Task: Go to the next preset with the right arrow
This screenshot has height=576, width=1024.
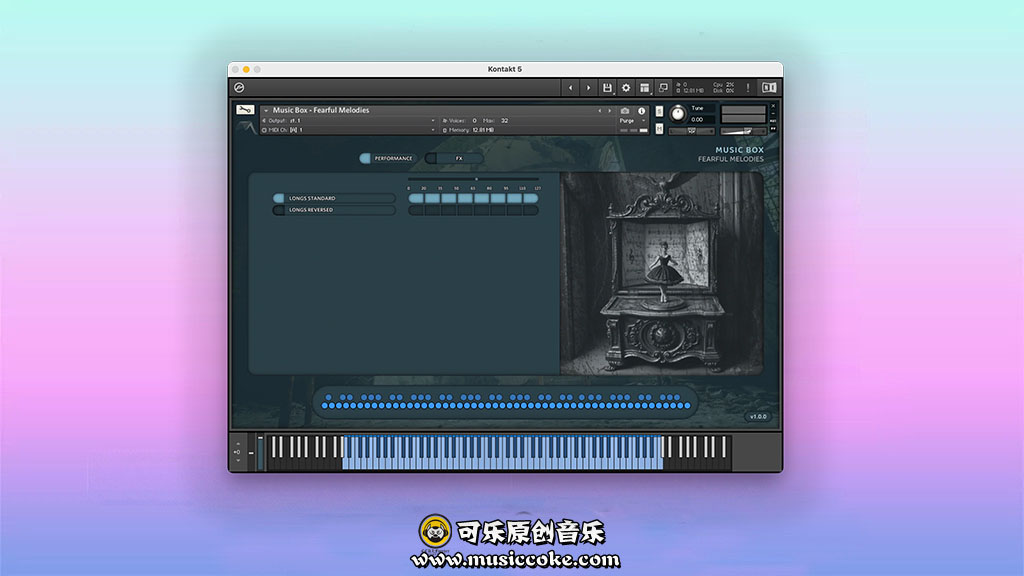Action: (x=588, y=88)
